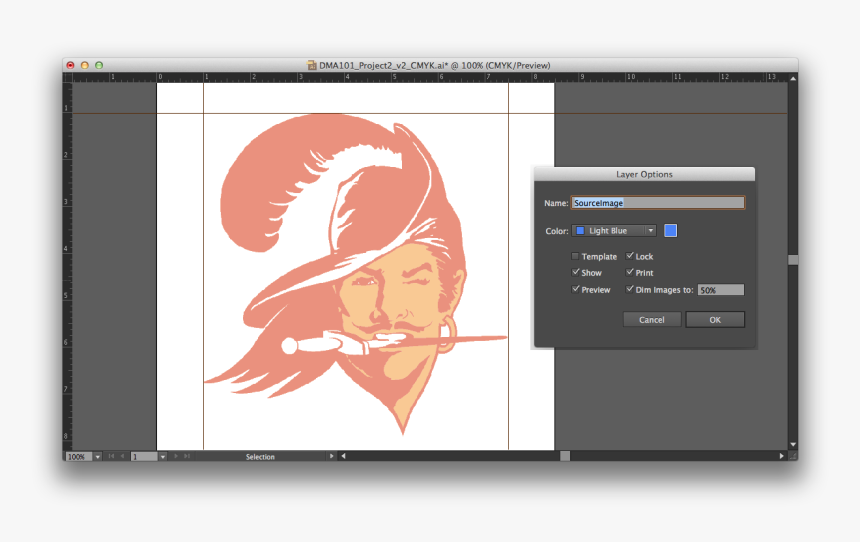
Task: Click vertical scrollbar down arrow
Action: tap(793, 444)
